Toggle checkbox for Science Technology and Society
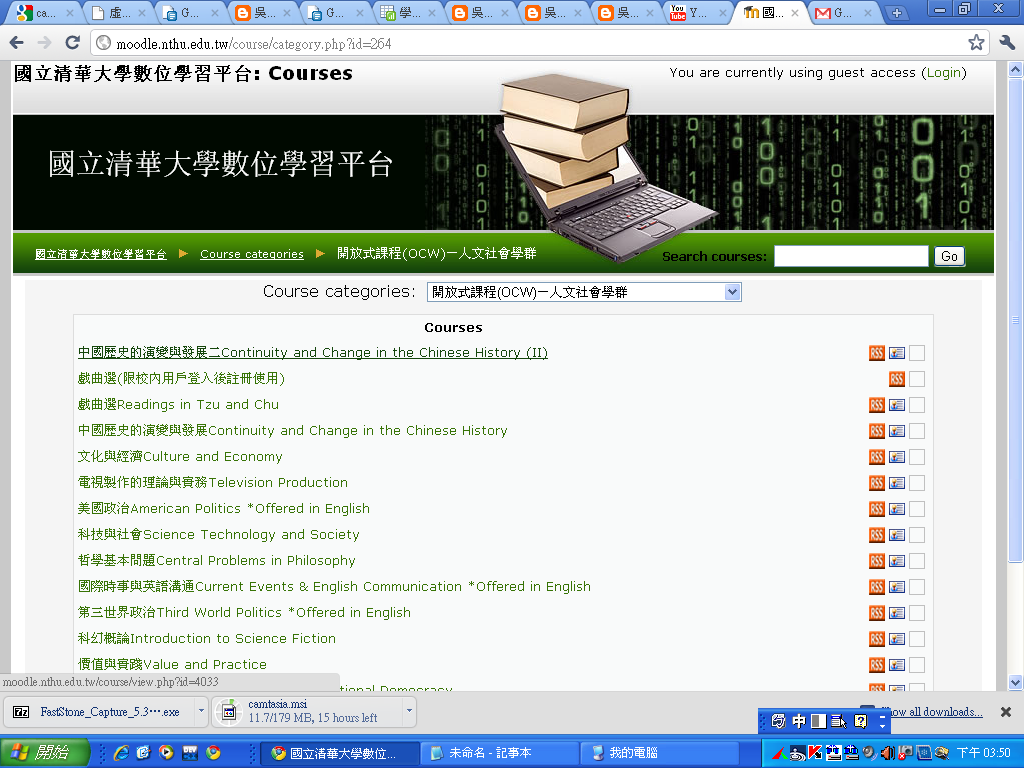 point(917,535)
